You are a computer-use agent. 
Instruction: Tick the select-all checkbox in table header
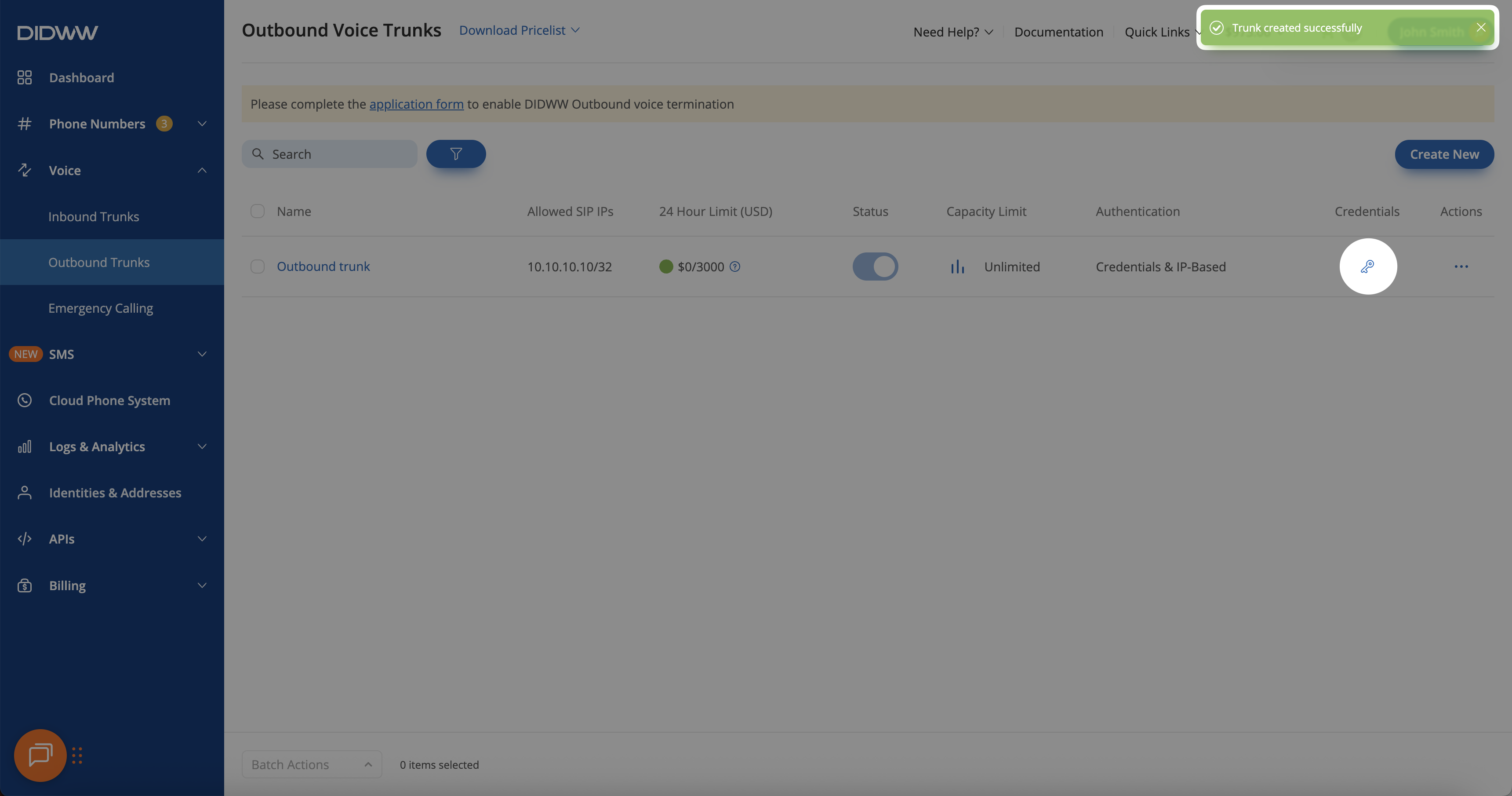click(258, 212)
